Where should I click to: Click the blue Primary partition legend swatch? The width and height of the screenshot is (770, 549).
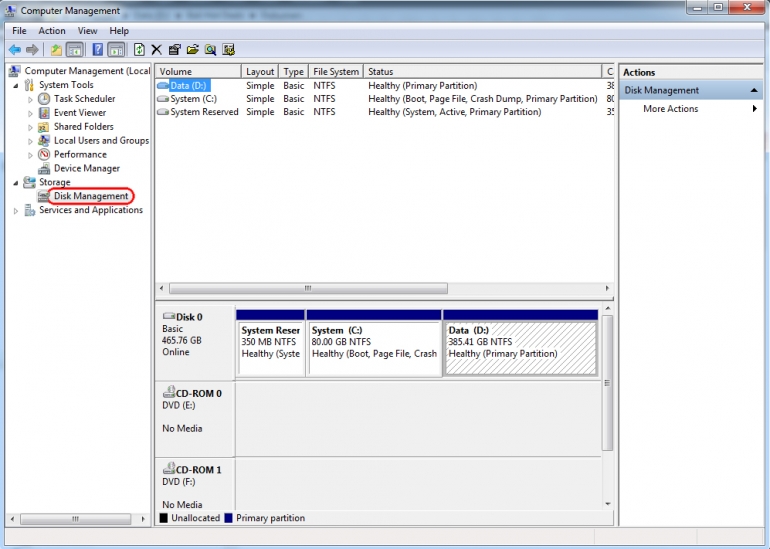228,518
